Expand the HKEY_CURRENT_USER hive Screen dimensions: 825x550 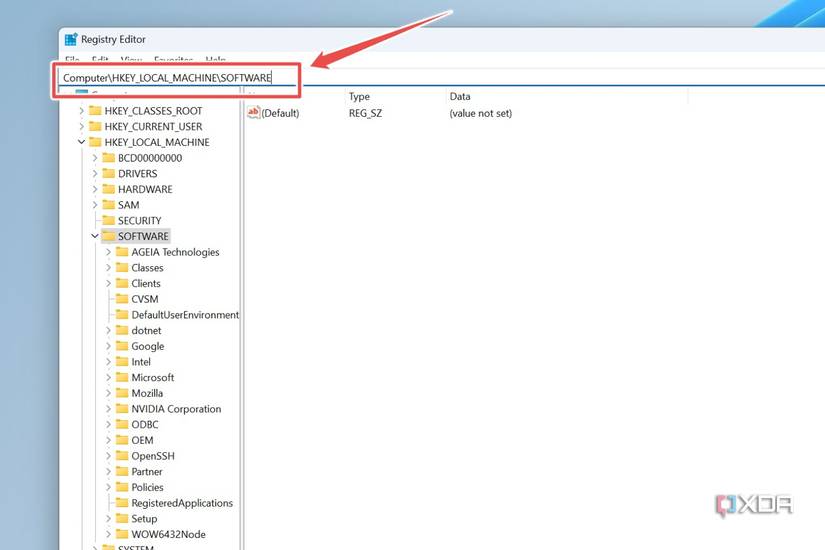(82, 127)
